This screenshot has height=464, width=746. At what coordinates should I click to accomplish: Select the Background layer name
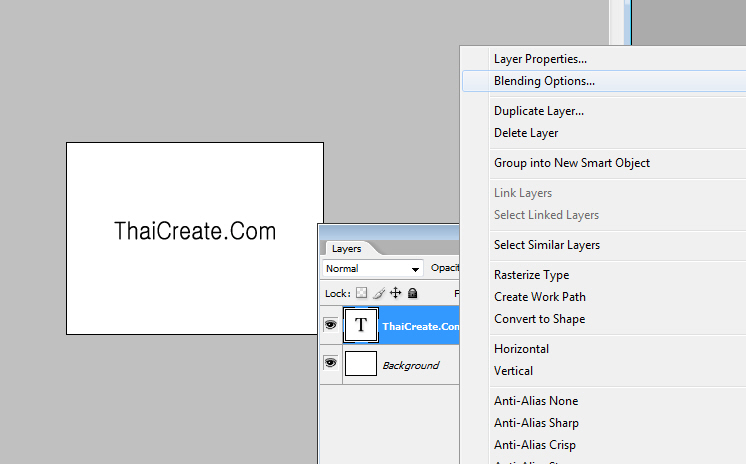click(411, 365)
